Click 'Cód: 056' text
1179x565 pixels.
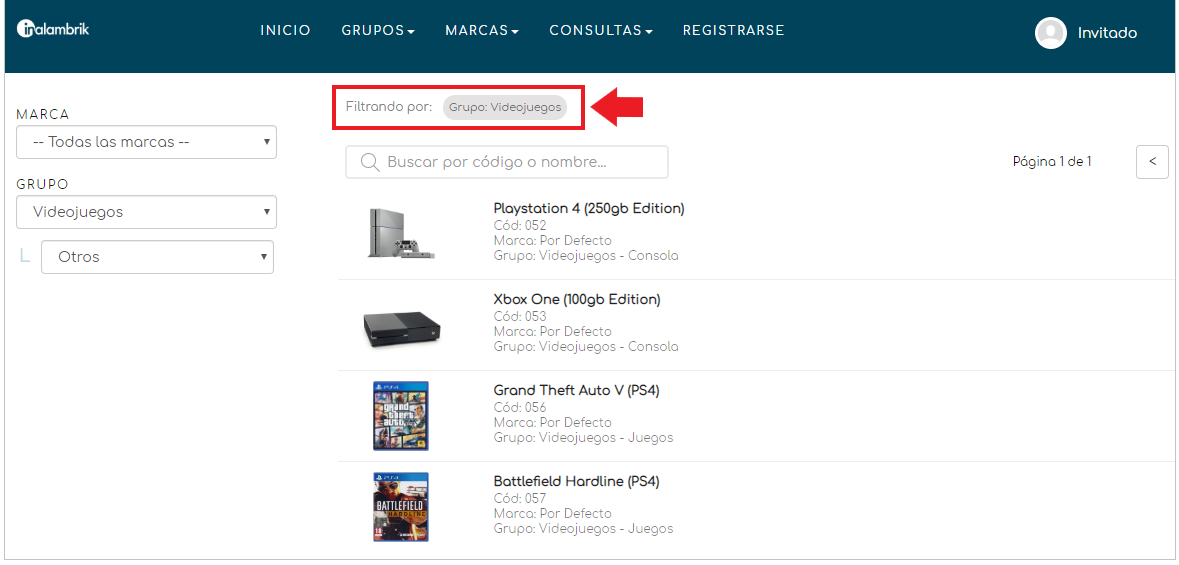tap(520, 408)
